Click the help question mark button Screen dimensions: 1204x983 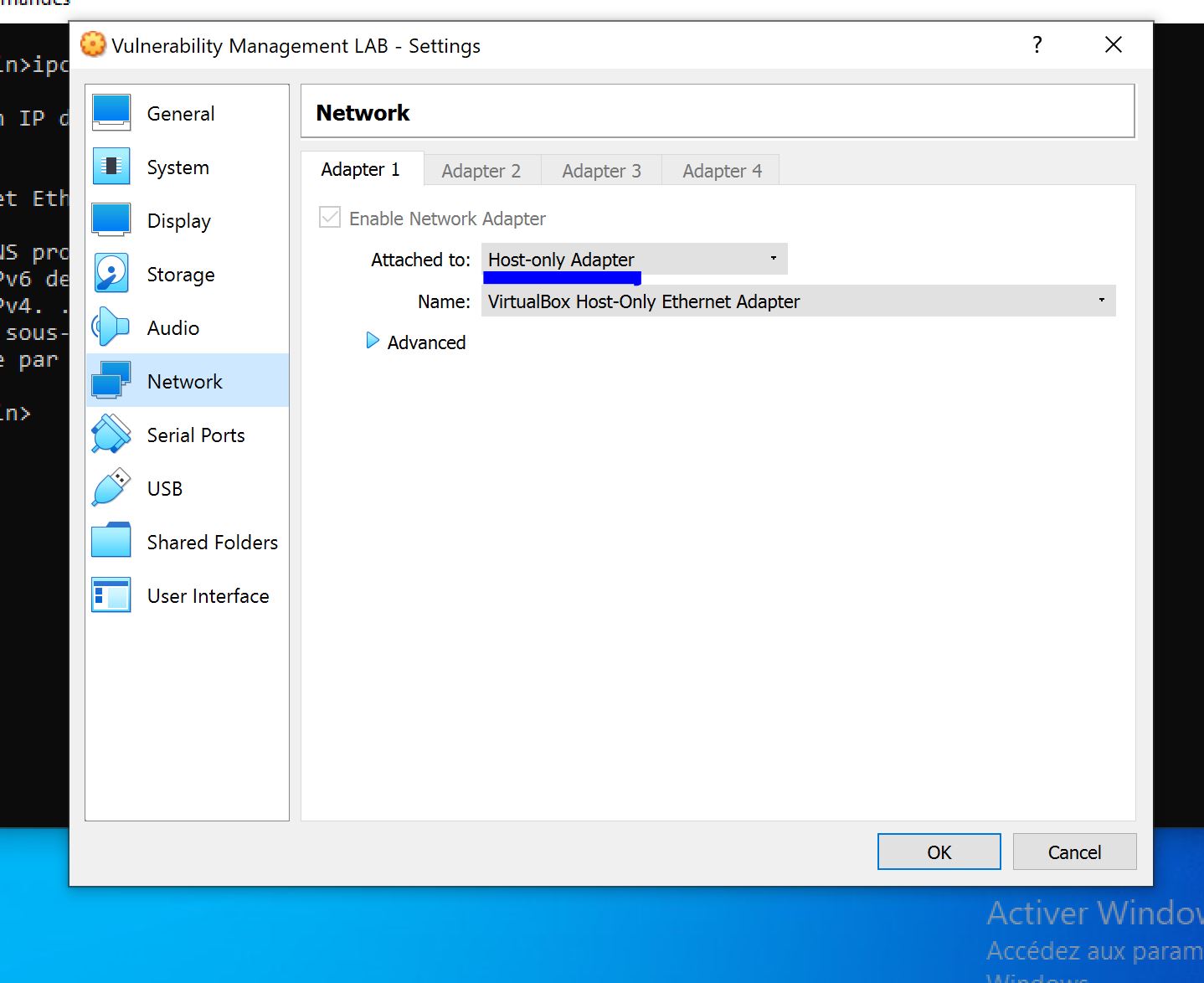click(x=1037, y=45)
